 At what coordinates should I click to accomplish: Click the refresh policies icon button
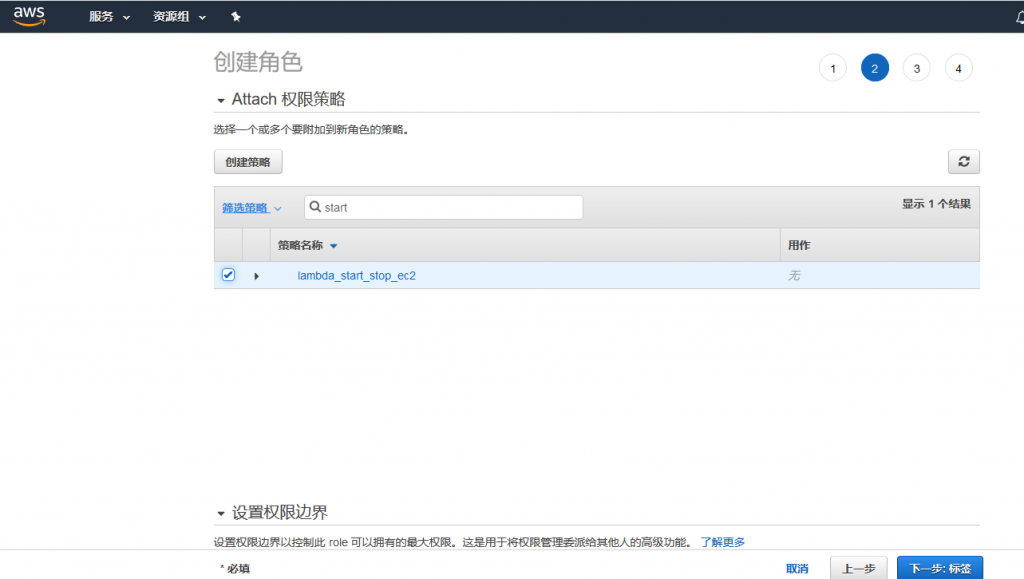pyautogui.click(x=963, y=162)
